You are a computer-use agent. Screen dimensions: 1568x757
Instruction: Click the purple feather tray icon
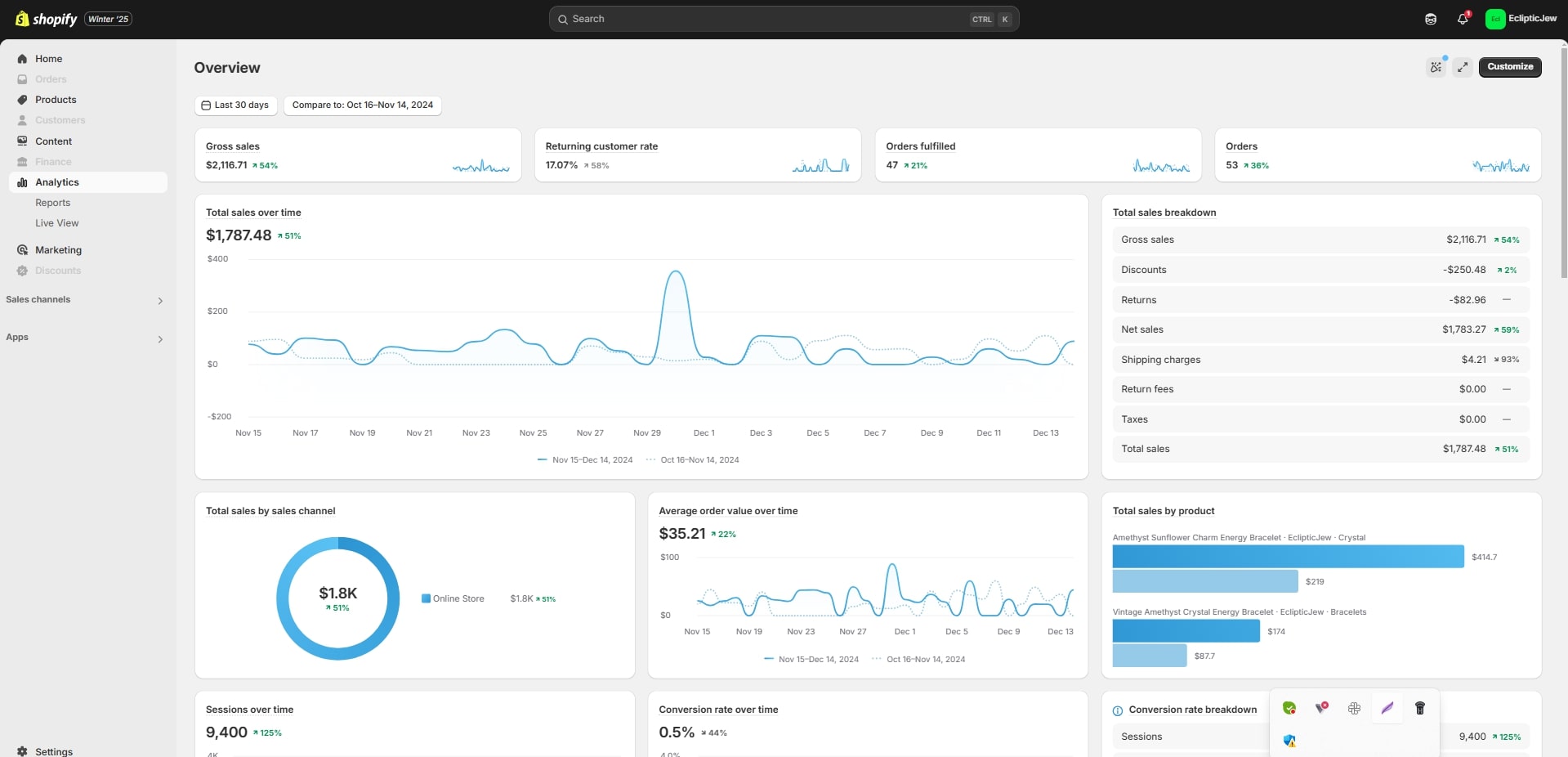click(x=1387, y=708)
